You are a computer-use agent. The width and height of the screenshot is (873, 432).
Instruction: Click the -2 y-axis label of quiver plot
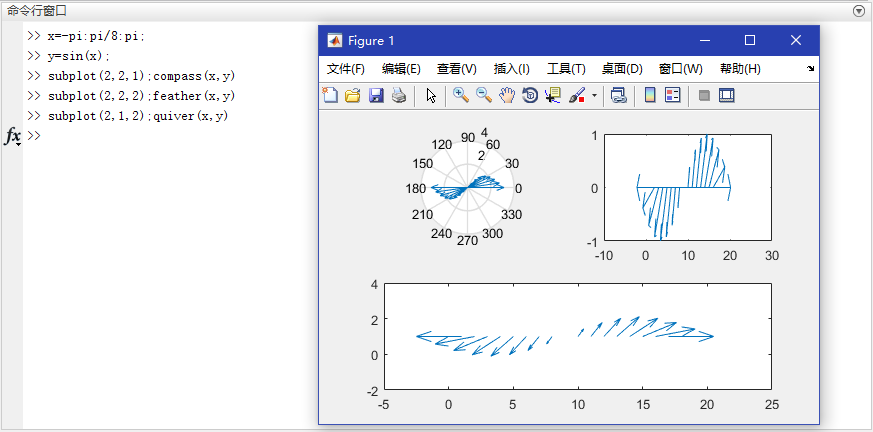[x=372, y=390]
